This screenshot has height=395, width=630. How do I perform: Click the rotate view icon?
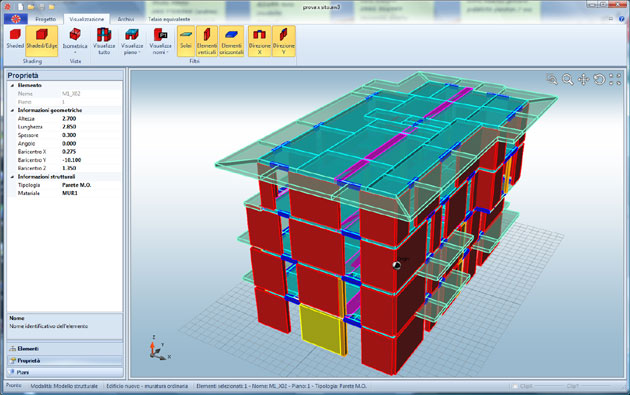click(x=599, y=80)
